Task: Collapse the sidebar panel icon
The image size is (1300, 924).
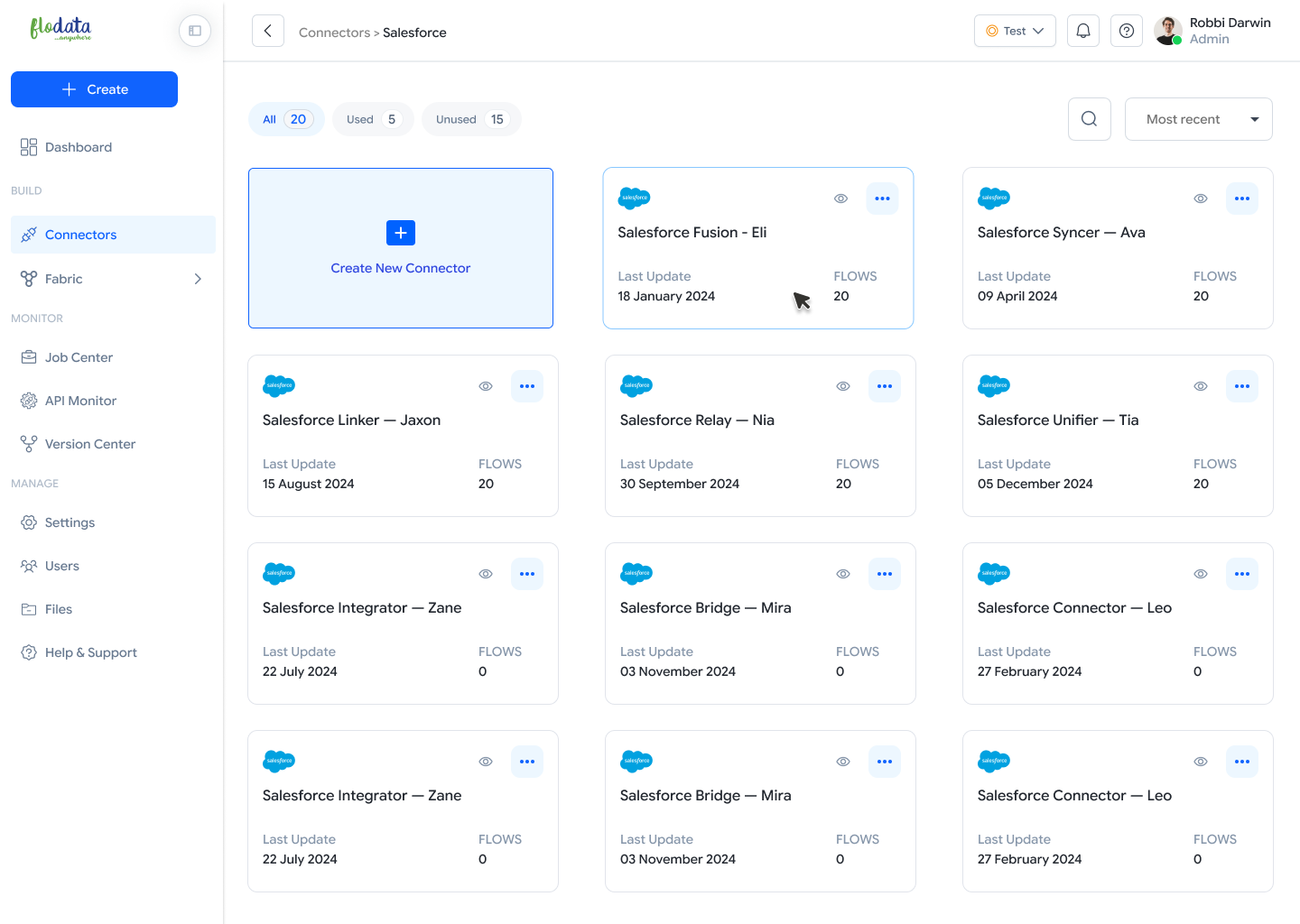Action: [195, 31]
